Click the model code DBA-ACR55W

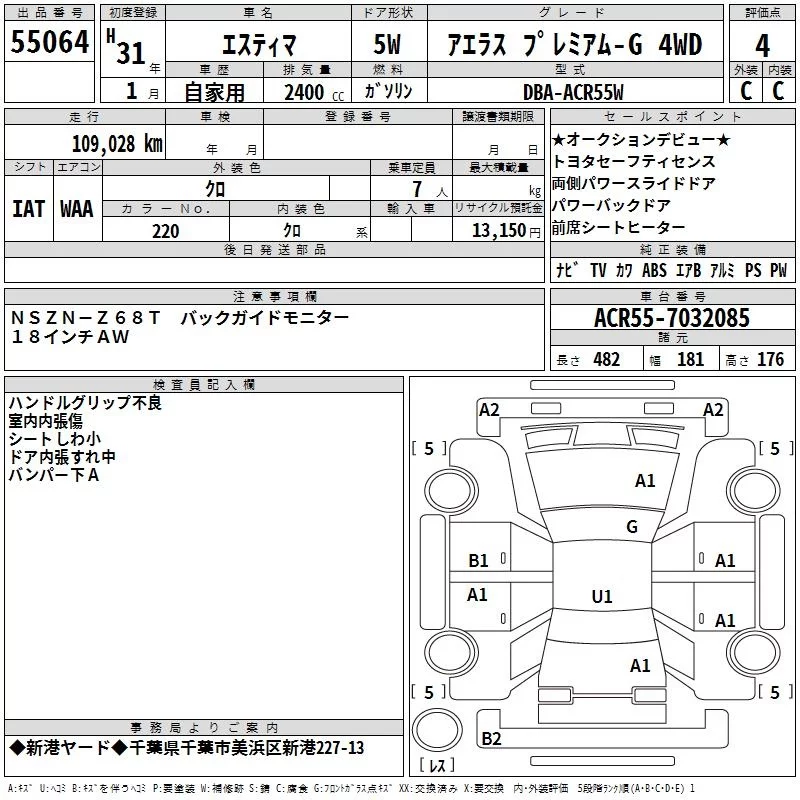pos(573,92)
